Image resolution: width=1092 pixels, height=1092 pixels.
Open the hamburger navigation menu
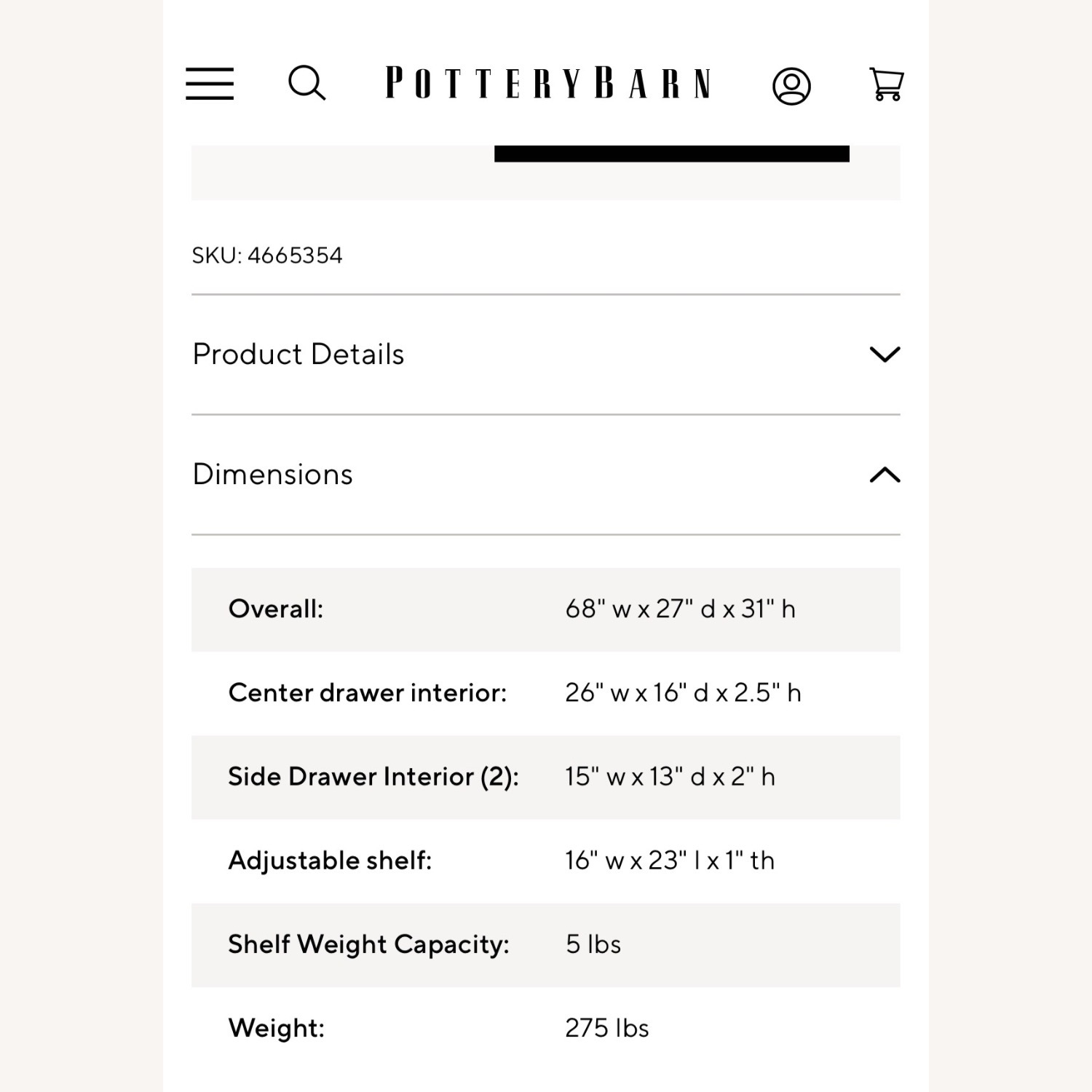point(210,84)
